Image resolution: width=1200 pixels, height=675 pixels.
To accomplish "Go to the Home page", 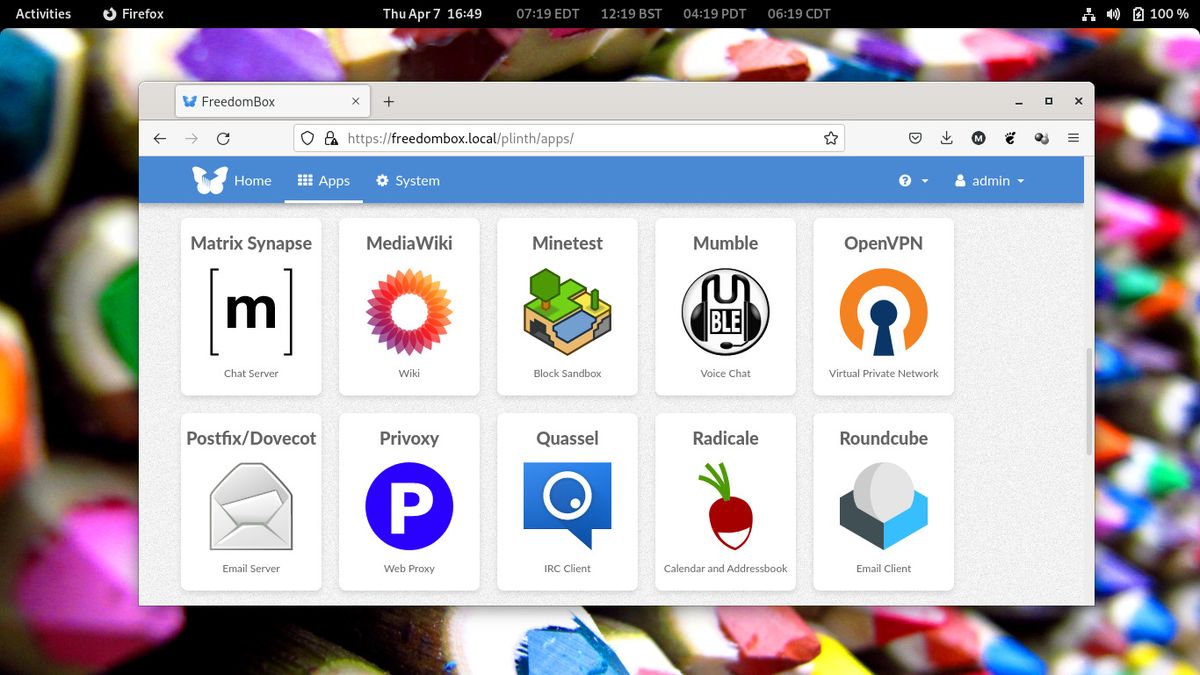I will click(252, 181).
